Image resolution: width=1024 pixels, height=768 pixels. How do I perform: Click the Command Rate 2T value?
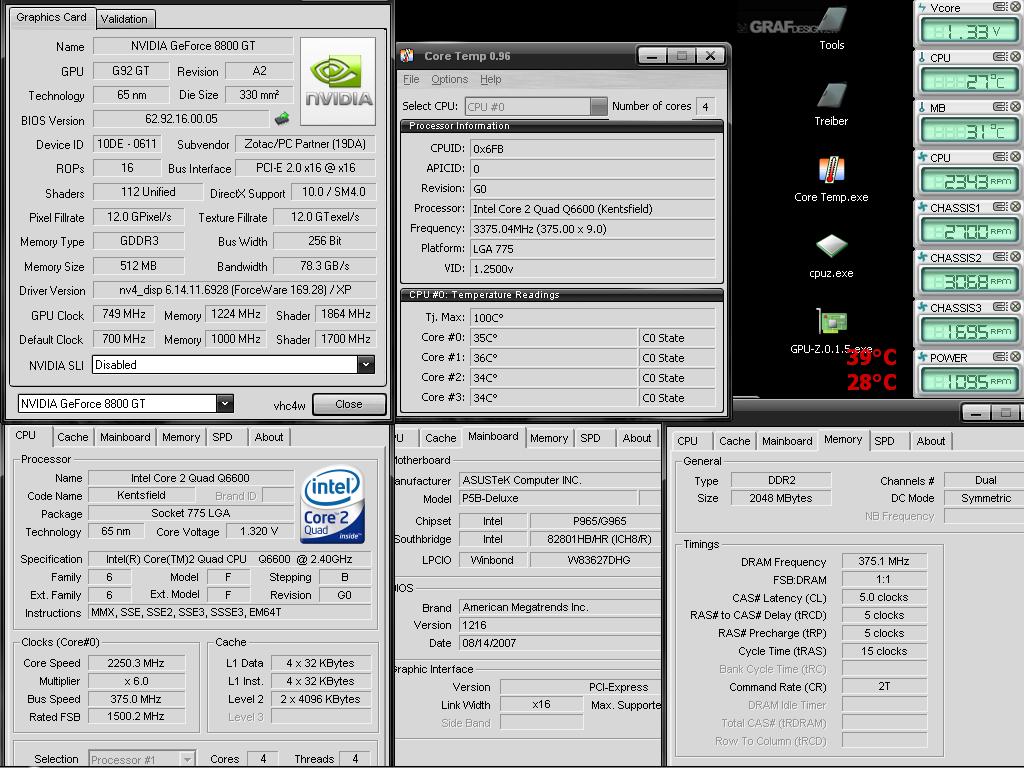(x=884, y=686)
